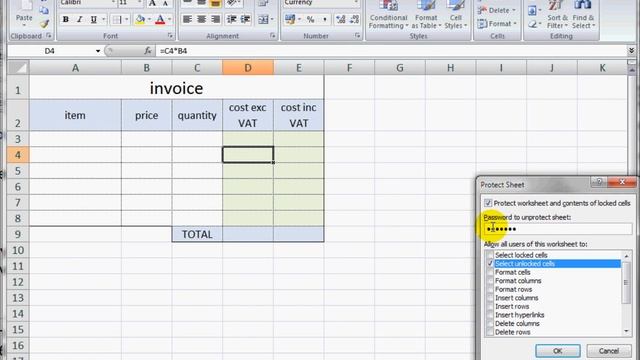Click Cancel in Protect Sheet dialog

pos(609,351)
